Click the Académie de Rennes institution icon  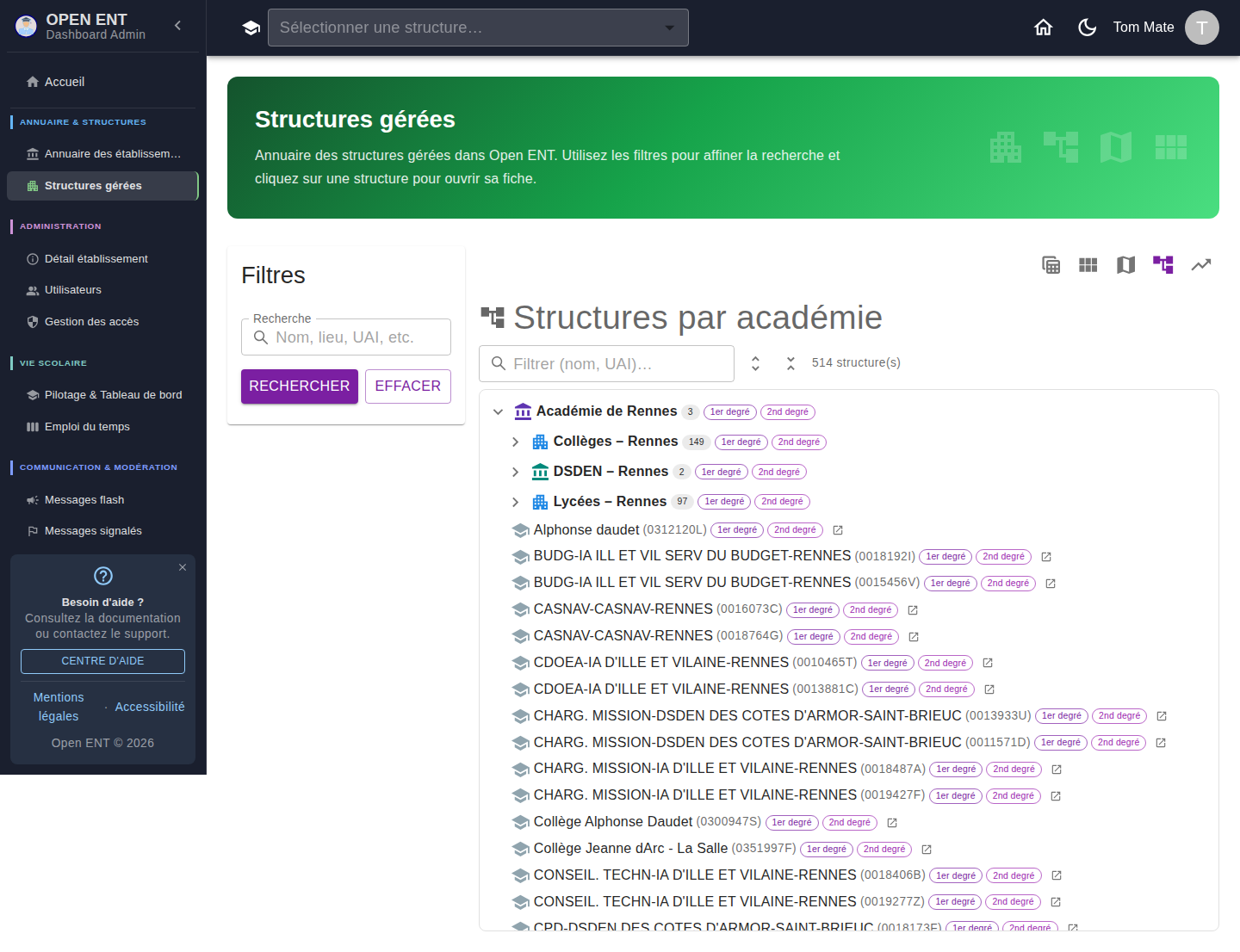(523, 411)
